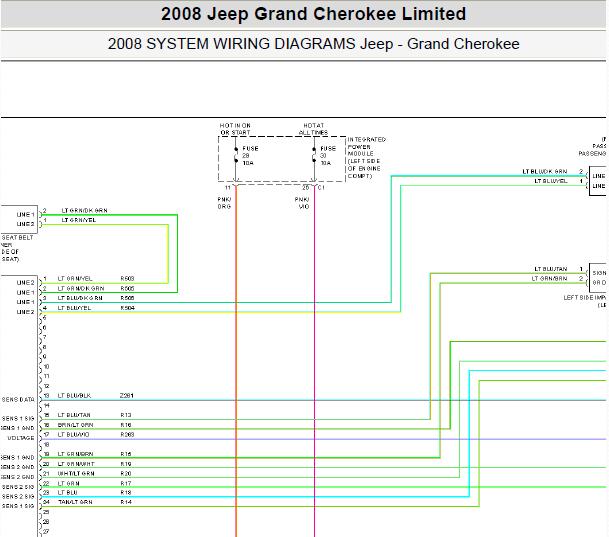
Task: Click the 'LEFT SIDE IMP' sensor caption
Action: [585, 297]
